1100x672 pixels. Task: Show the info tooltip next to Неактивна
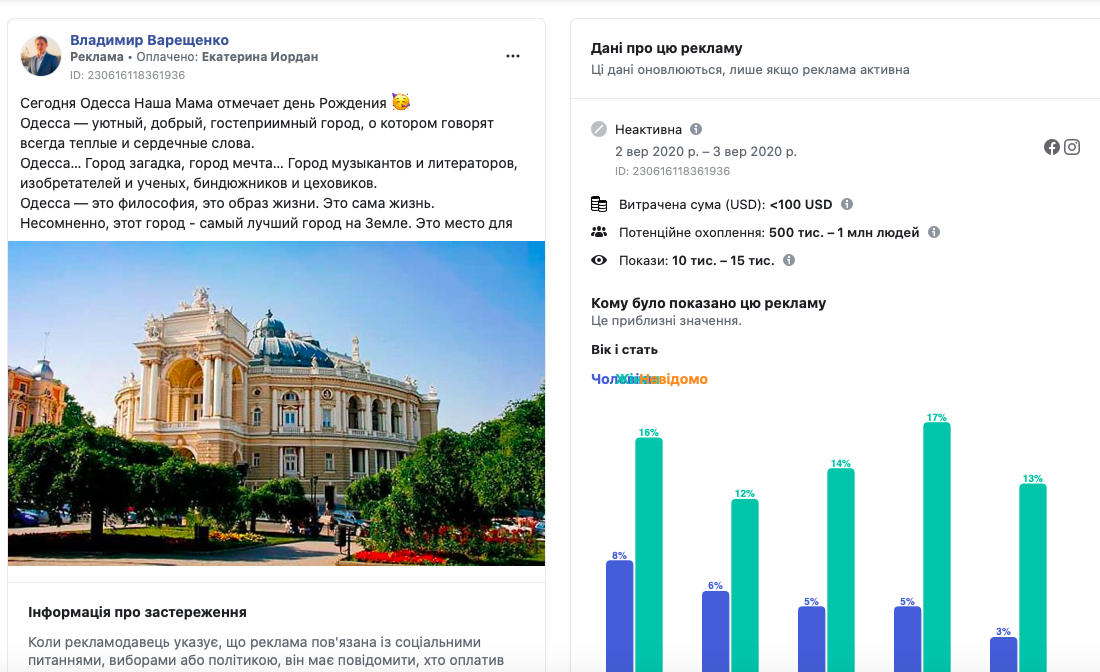[x=696, y=129]
